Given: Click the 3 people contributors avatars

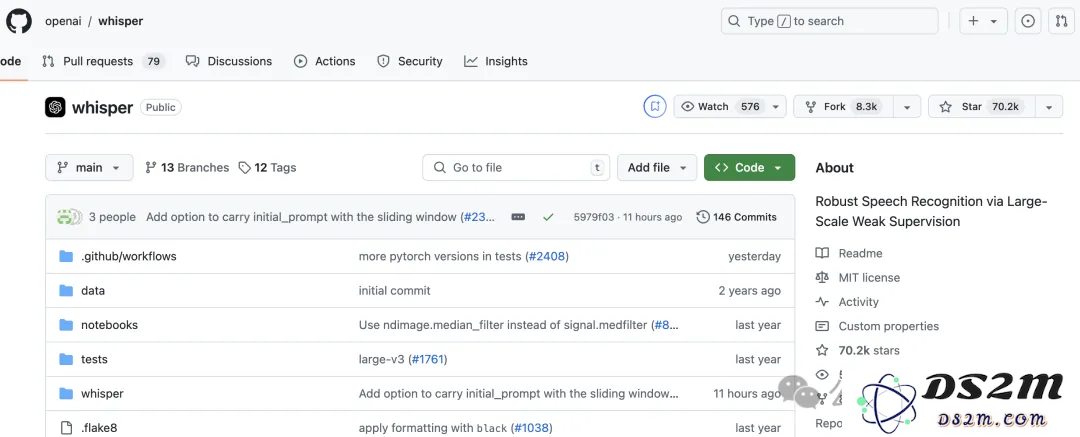Looking at the screenshot, I should [x=69, y=217].
